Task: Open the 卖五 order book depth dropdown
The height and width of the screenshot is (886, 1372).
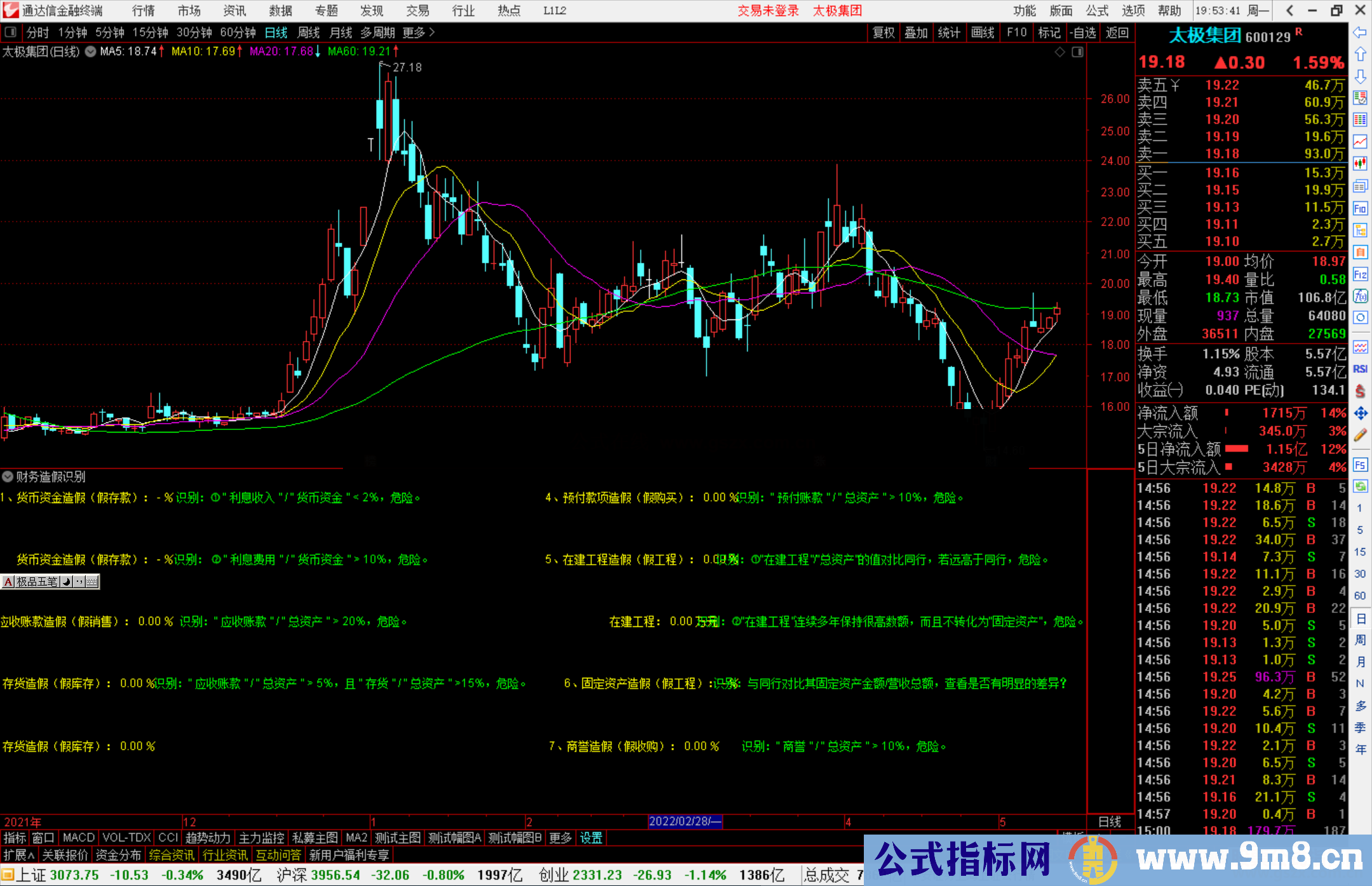Action: point(1175,85)
